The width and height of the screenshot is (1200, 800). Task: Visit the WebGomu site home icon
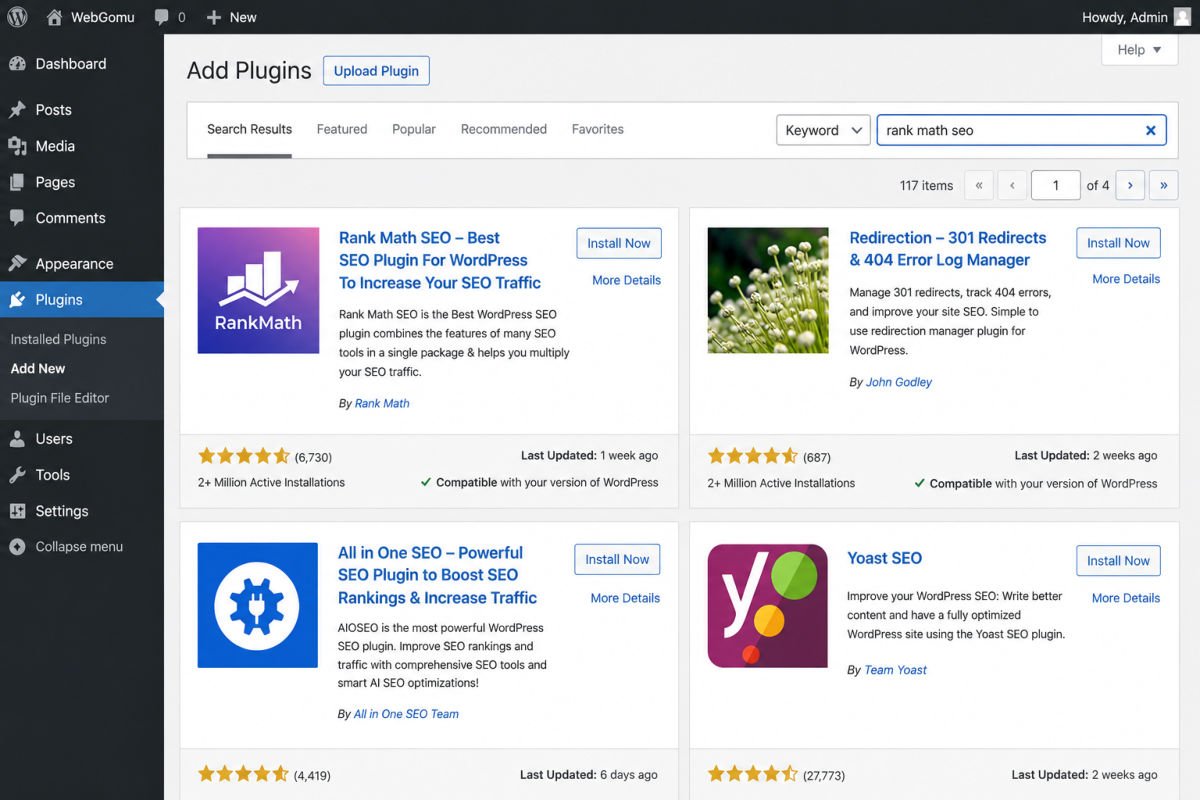(x=54, y=17)
